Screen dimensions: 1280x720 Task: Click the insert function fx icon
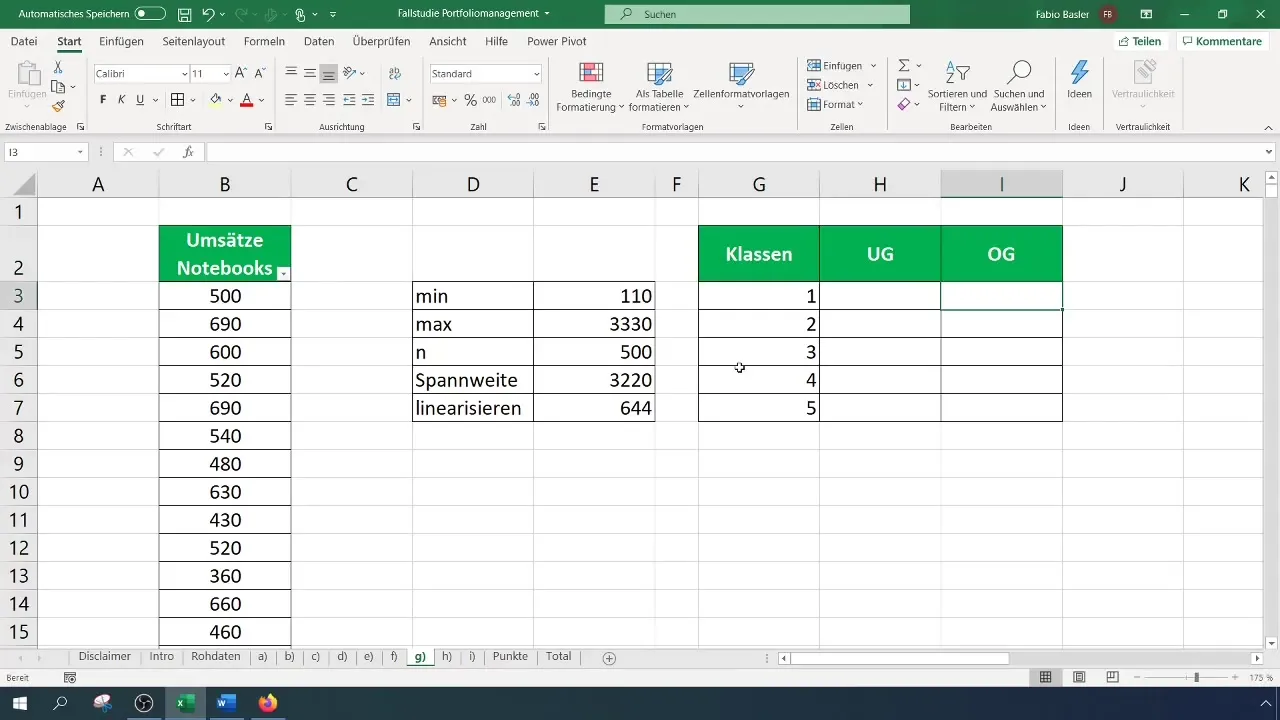pos(187,152)
